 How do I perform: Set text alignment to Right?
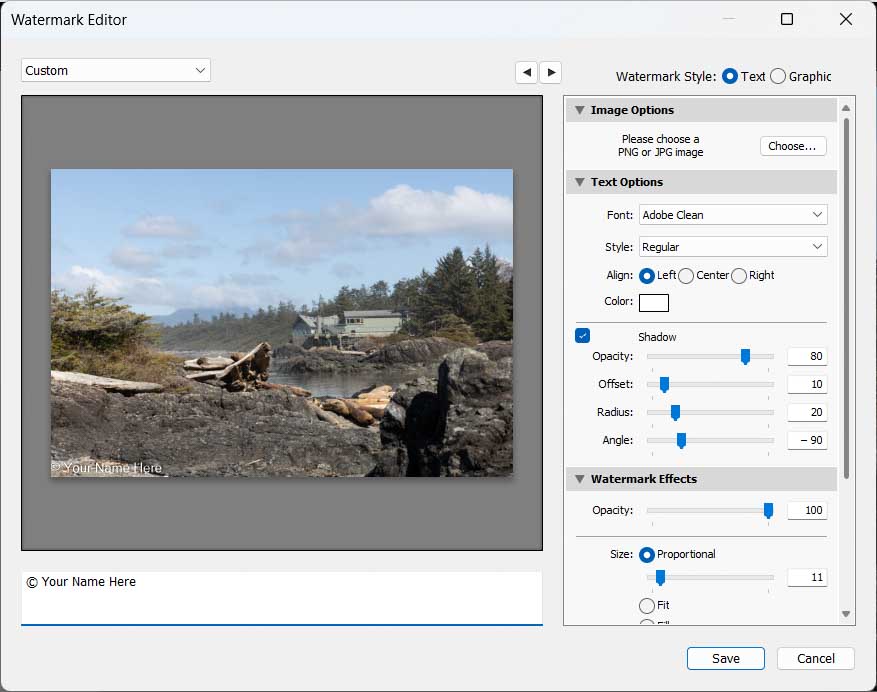[x=739, y=276]
